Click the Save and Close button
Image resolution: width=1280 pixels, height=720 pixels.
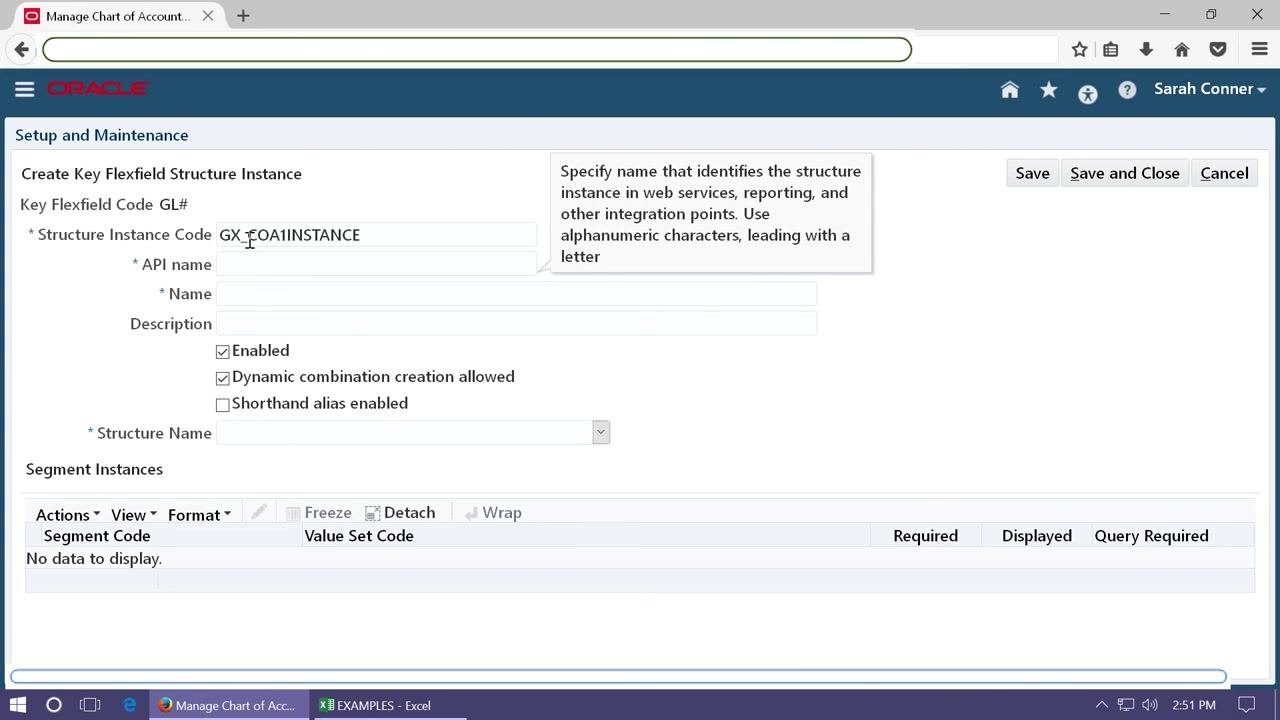click(1125, 173)
